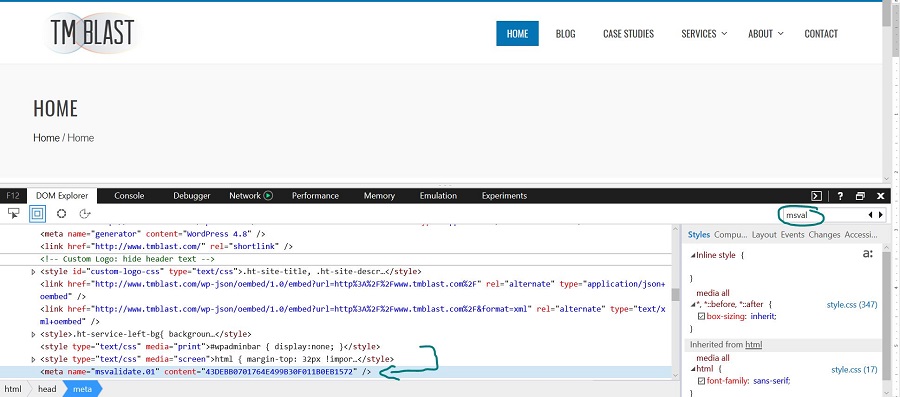The image size is (900, 397).
Task: Go to previous search result arrow
Action: point(870,215)
